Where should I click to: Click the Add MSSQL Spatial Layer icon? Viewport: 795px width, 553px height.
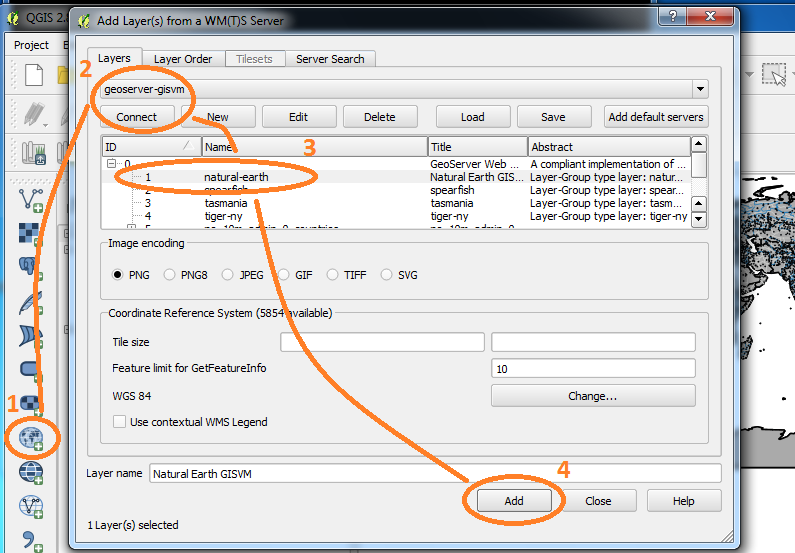click(x=31, y=336)
